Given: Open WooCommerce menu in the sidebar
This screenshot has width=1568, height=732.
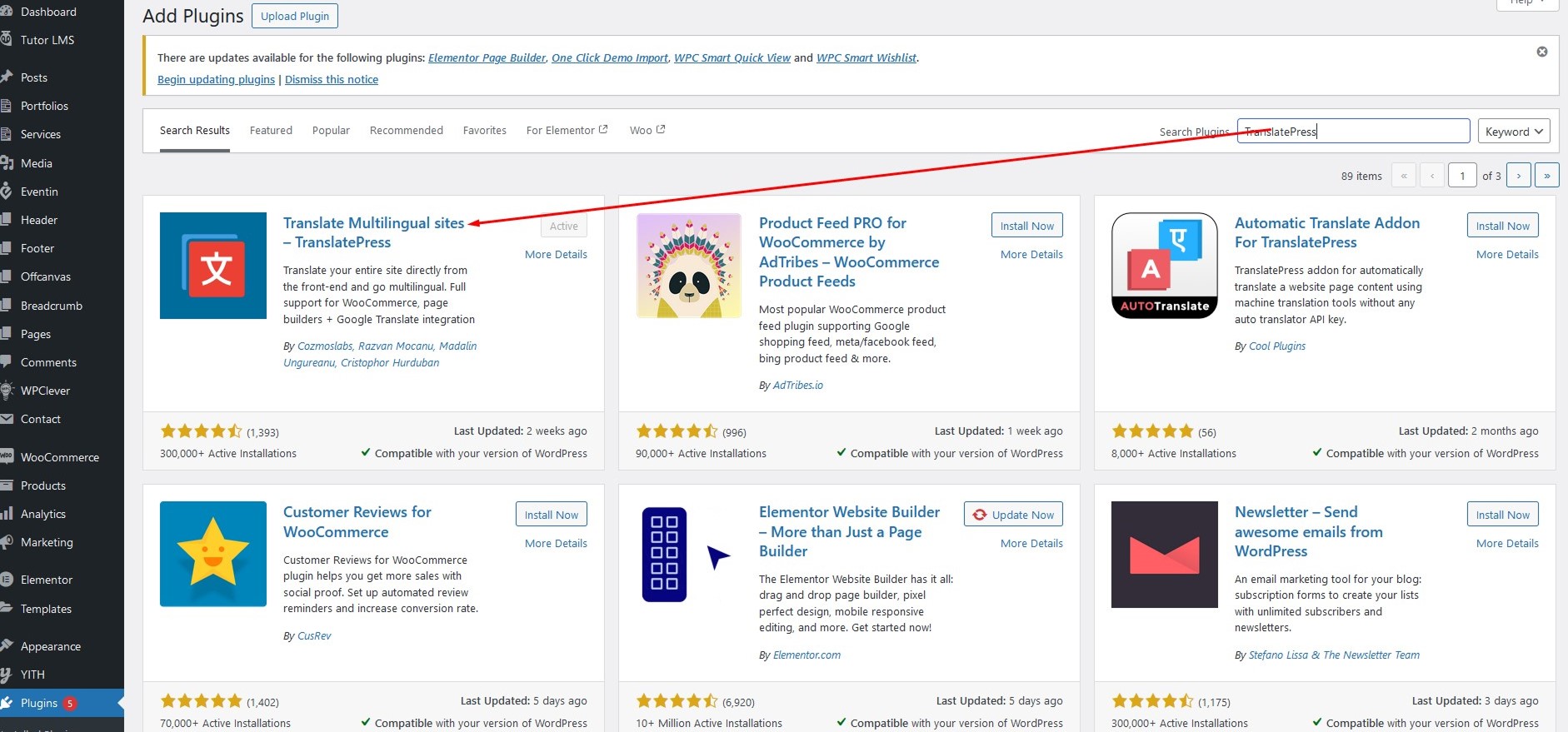Looking at the screenshot, I should click(62, 457).
